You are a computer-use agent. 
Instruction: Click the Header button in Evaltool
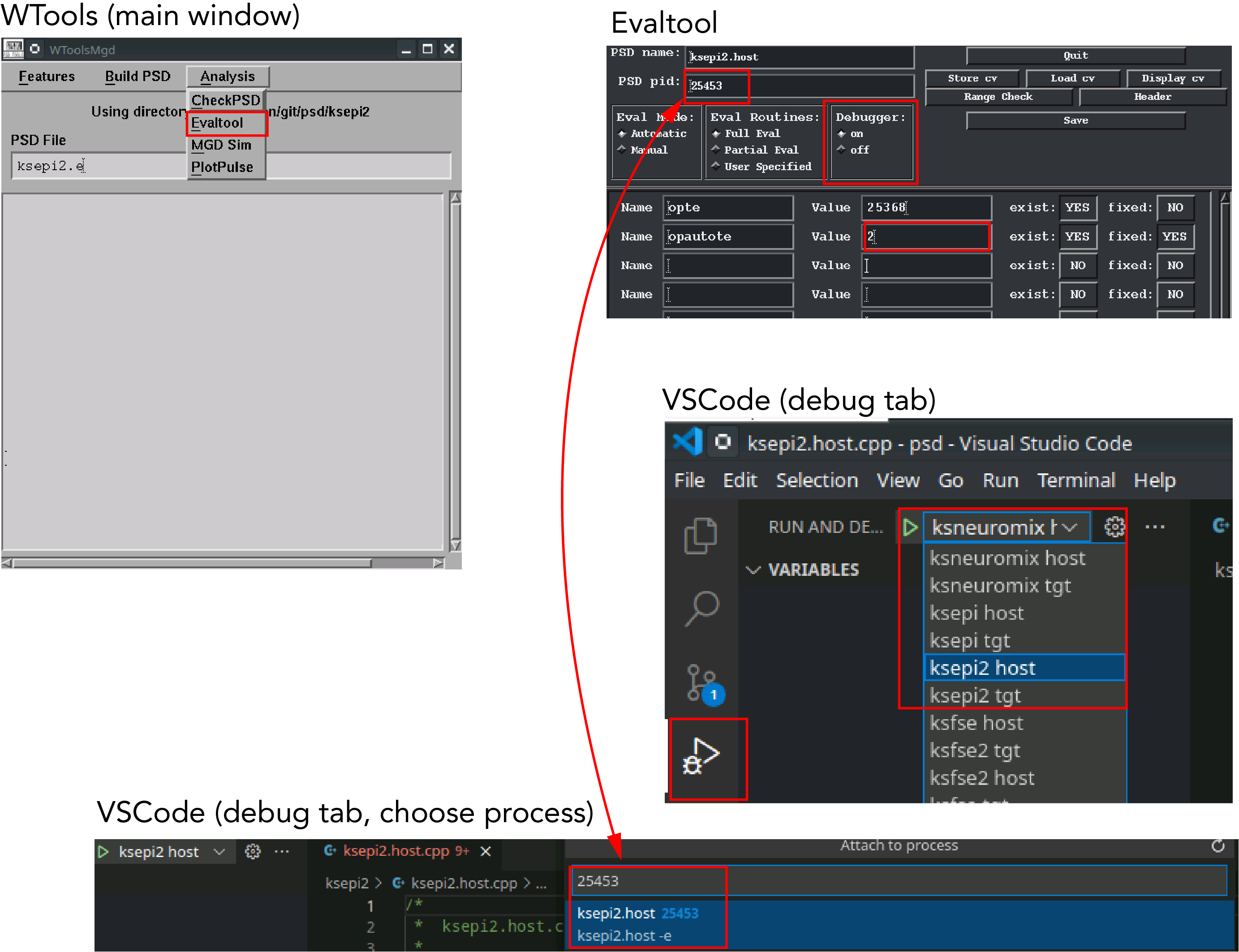tap(1152, 97)
